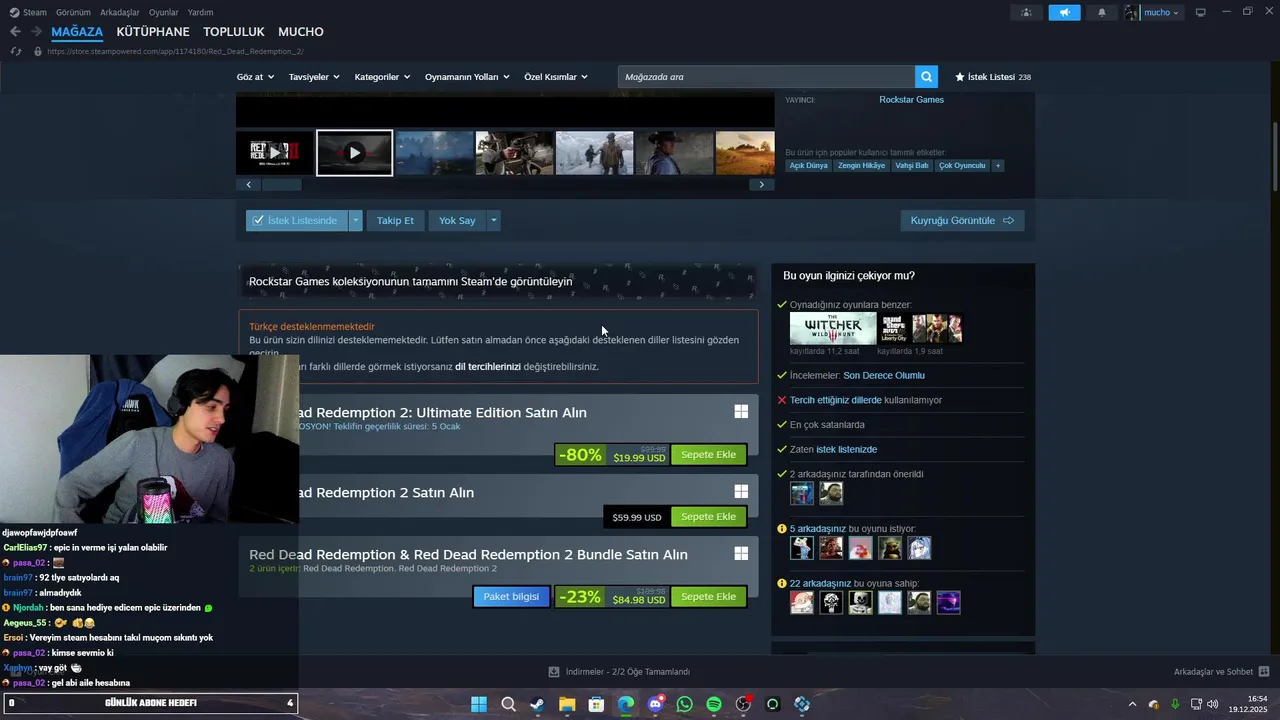1280x720 pixels.
Task: Click Kuyruğu Görüntüle button
Action: click(x=962, y=220)
